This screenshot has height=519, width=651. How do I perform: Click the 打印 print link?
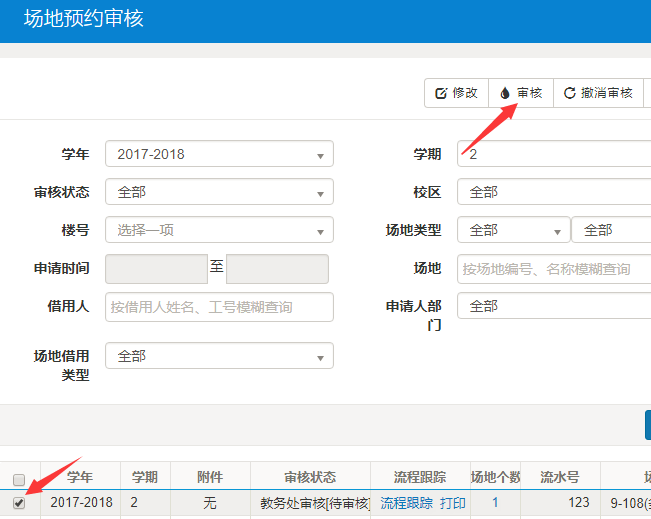(x=453, y=503)
